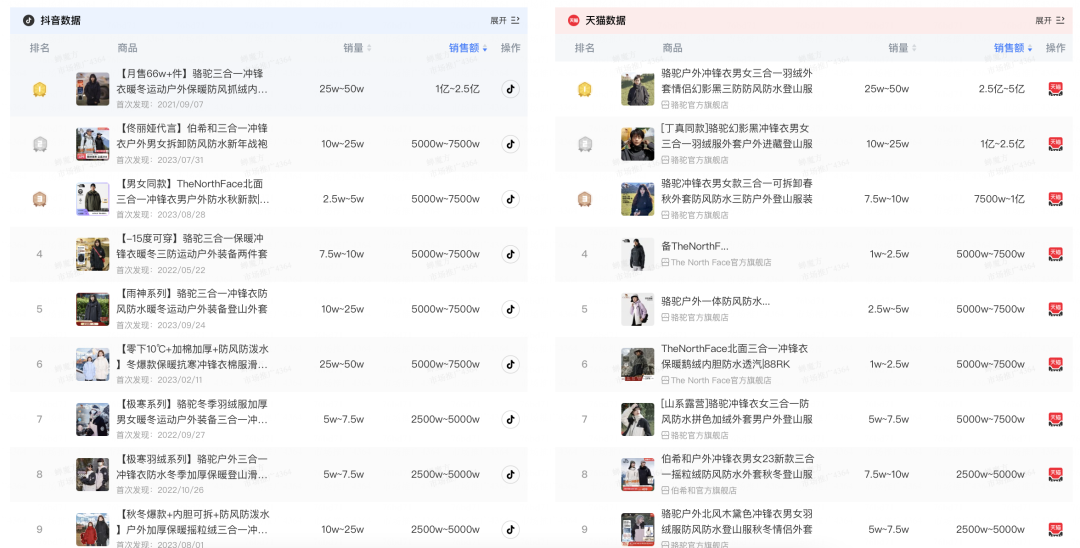Click 2.5亿~5亿 sales value in 天猫数据
The height and width of the screenshot is (548, 1080).
(x=1001, y=89)
